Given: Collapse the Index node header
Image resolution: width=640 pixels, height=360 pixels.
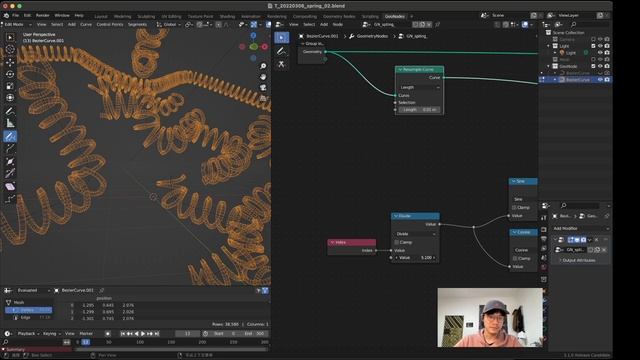Looking at the screenshot, I should point(333,242).
